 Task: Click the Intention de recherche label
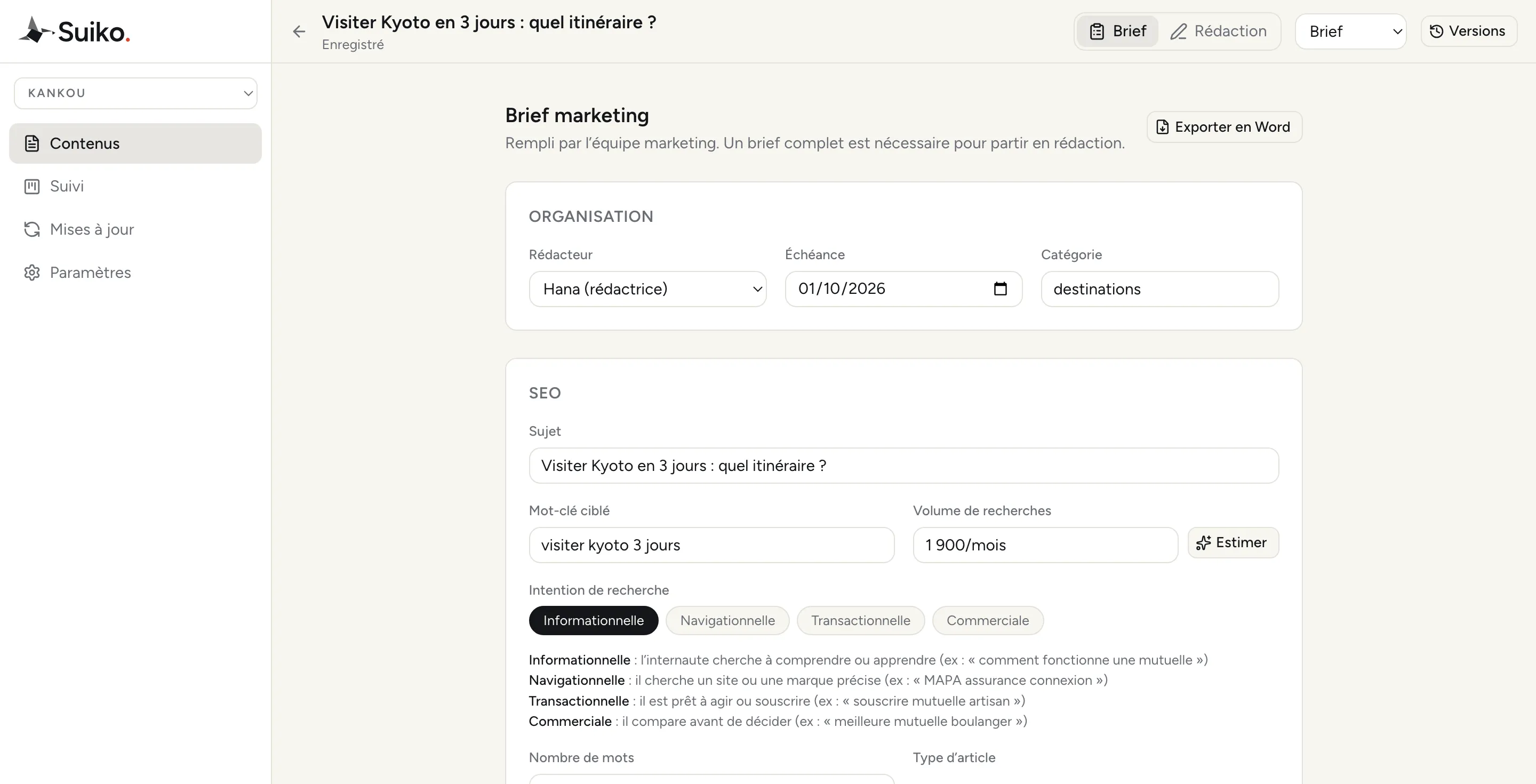[x=598, y=590]
